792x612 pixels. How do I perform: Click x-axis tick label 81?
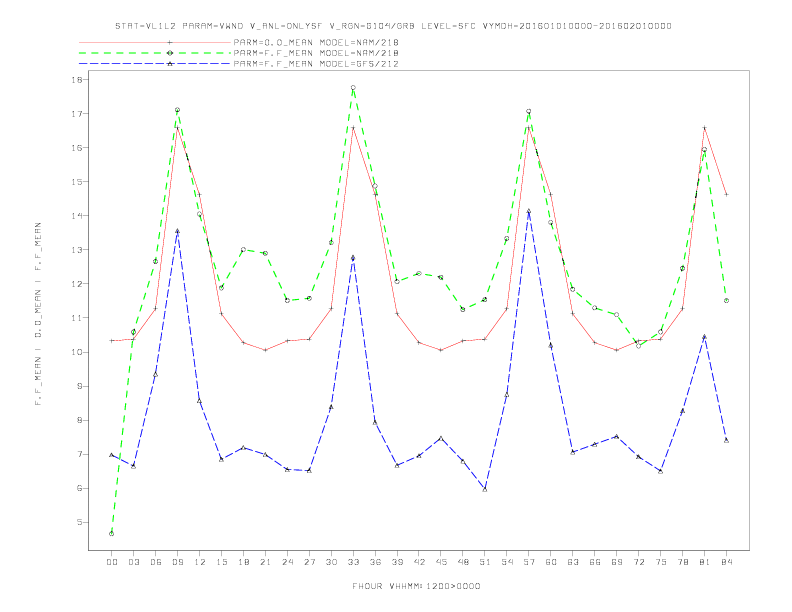click(x=705, y=562)
